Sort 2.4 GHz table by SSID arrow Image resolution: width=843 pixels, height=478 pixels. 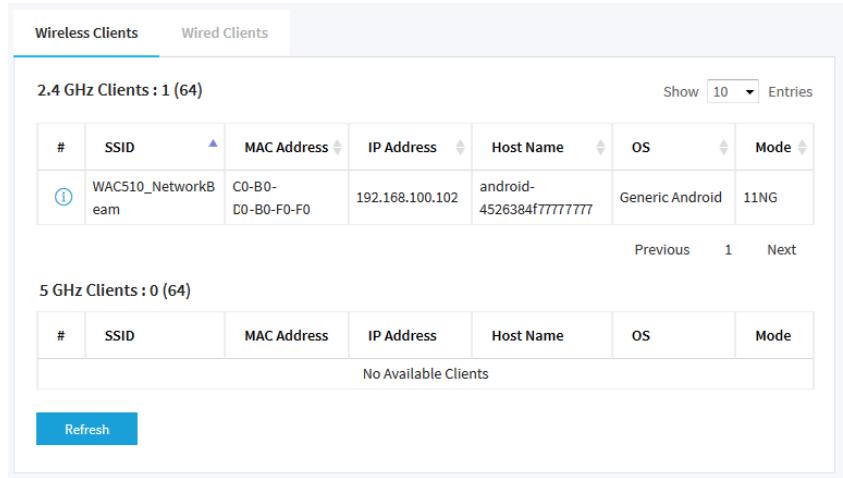click(213, 143)
